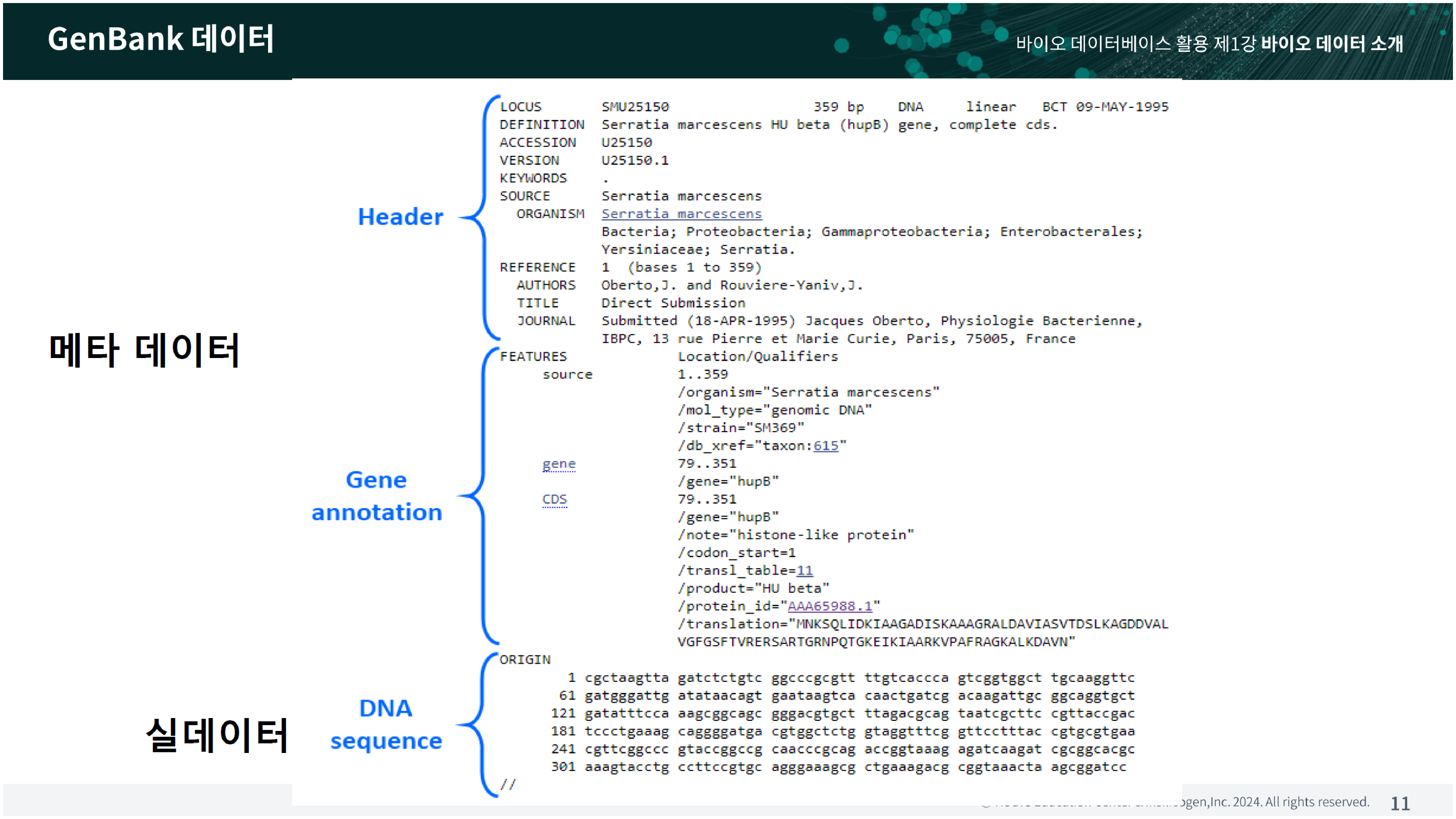Click the ORIGIN section name
The height and width of the screenshot is (819, 1456).
[x=525, y=660]
